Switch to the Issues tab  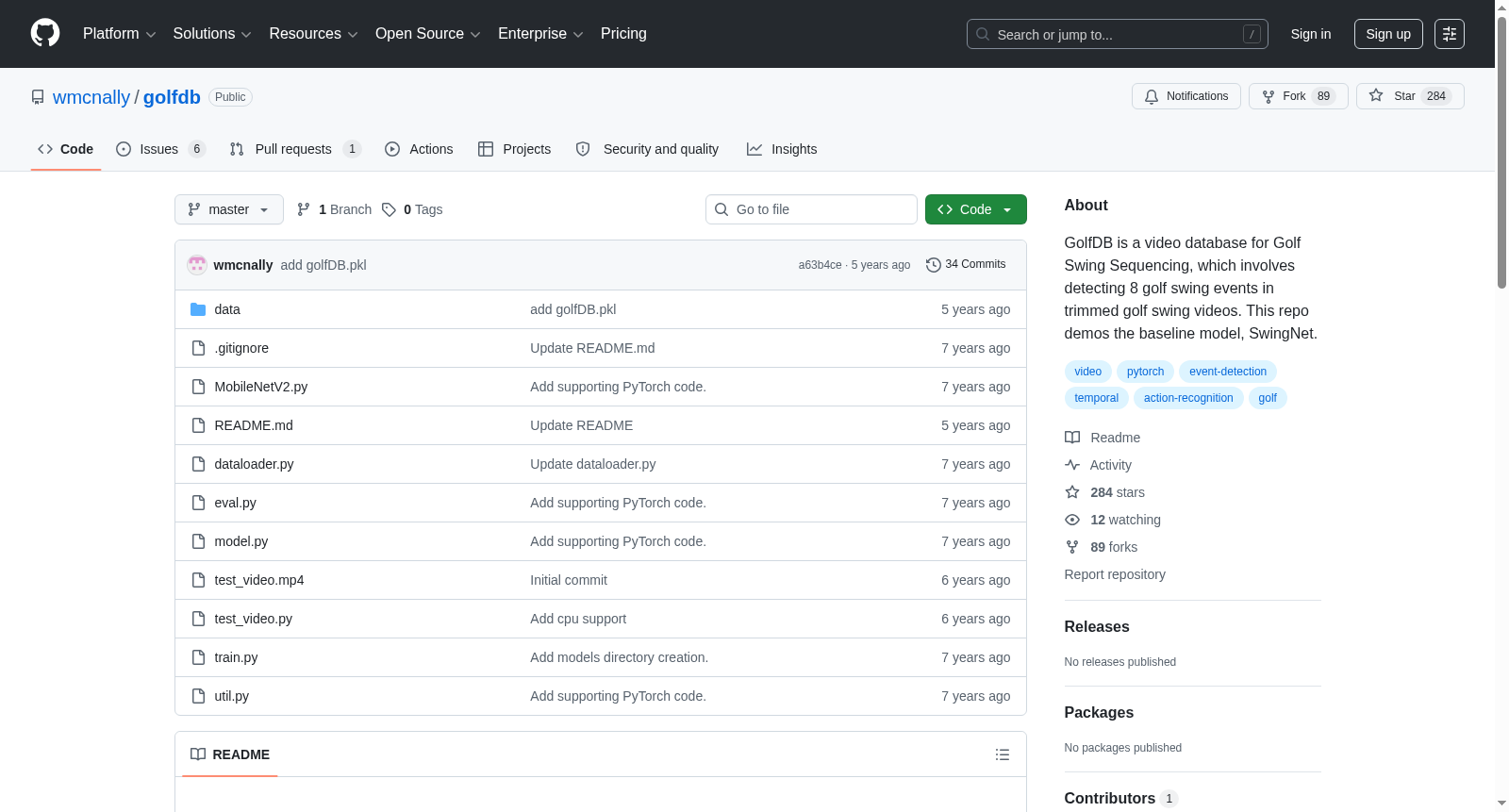coord(160,149)
